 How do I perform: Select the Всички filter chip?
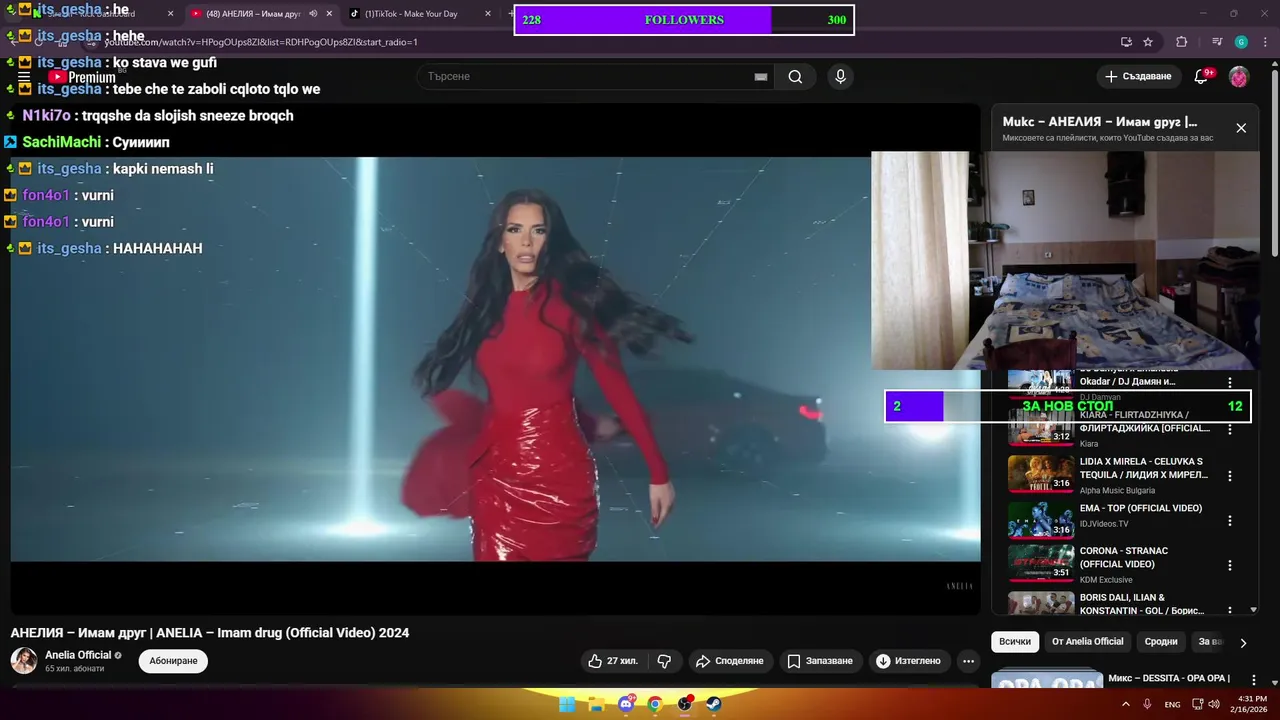1014,642
